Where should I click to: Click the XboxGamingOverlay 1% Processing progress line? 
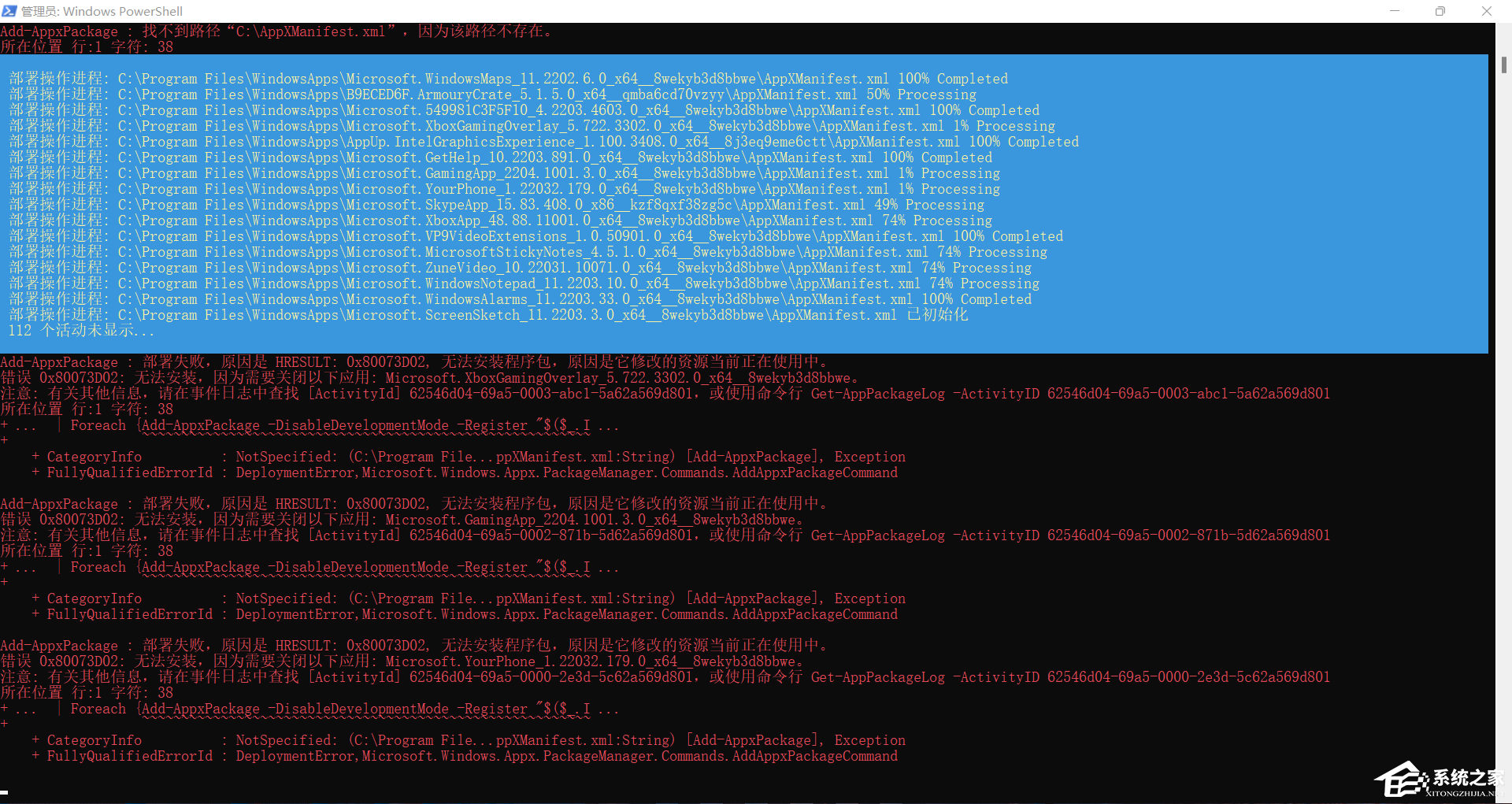point(532,126)
